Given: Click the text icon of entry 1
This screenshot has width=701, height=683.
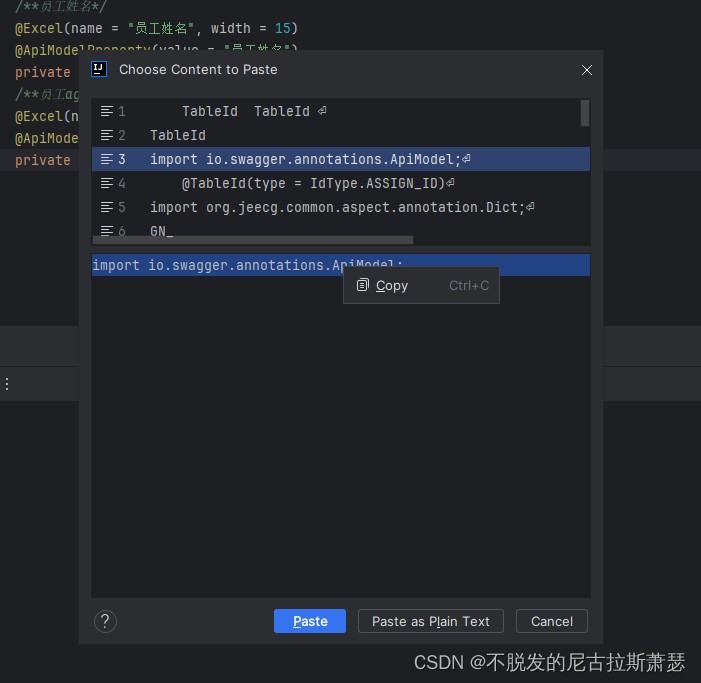Looking at the screenshot, I should point(106,111).
